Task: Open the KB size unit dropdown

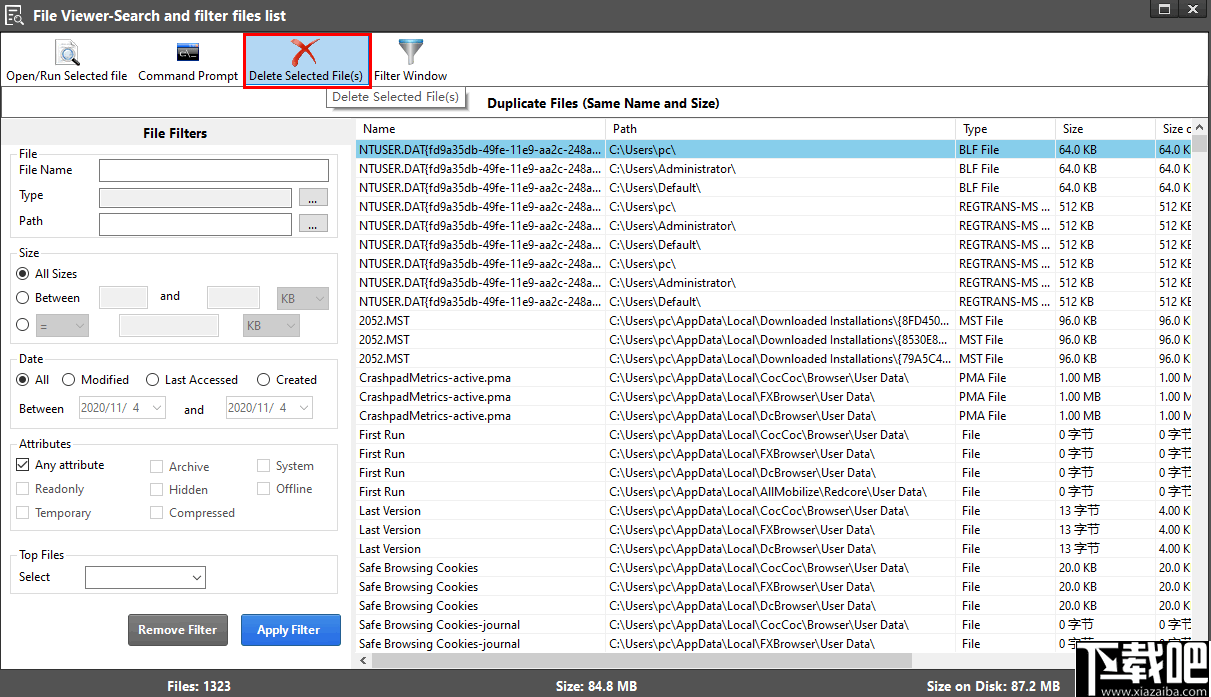Action: pyautogui.click(x=301, y=297)
